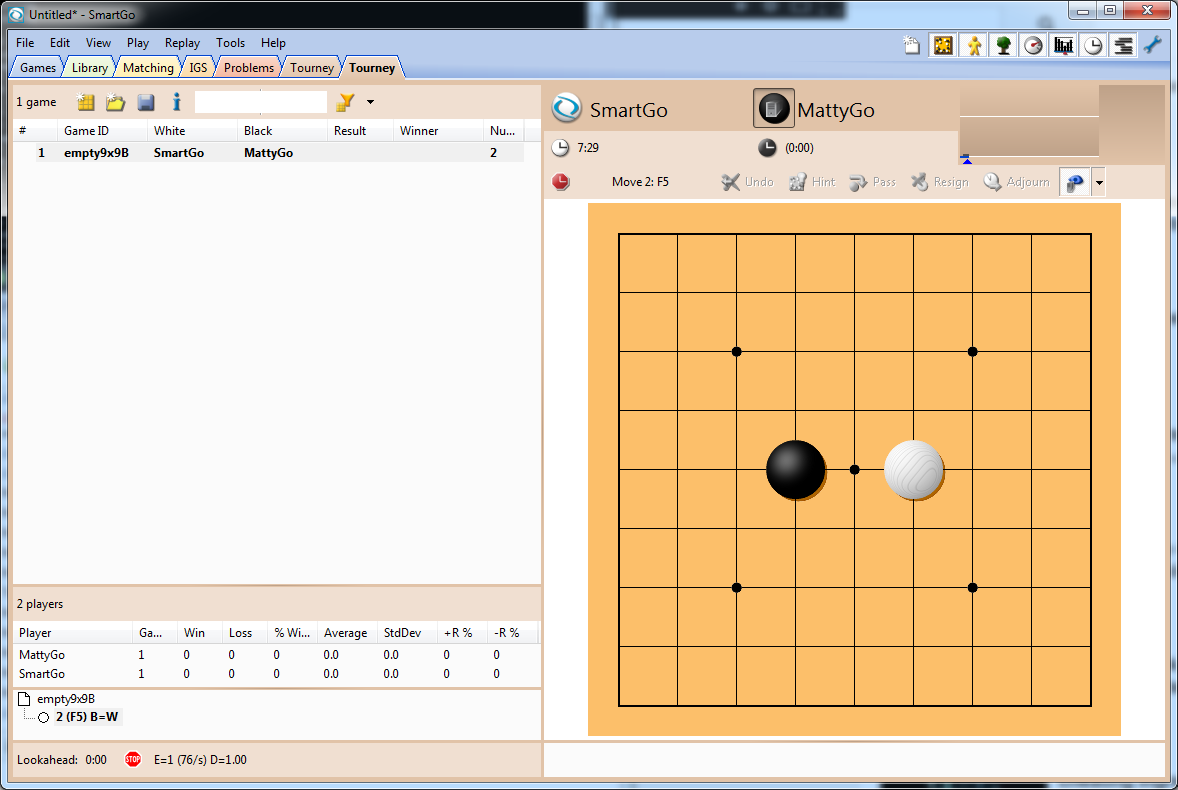Viewport: 1178px width, 790px height.
Task: Click the new folder icon
Action: coord(115,102)
